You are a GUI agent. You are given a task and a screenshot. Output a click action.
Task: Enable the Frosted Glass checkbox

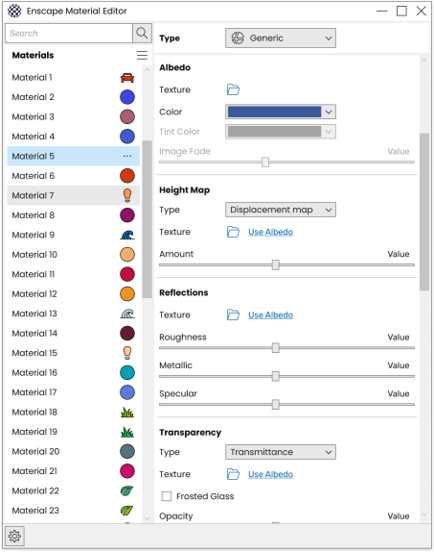(x=166, y=496)
